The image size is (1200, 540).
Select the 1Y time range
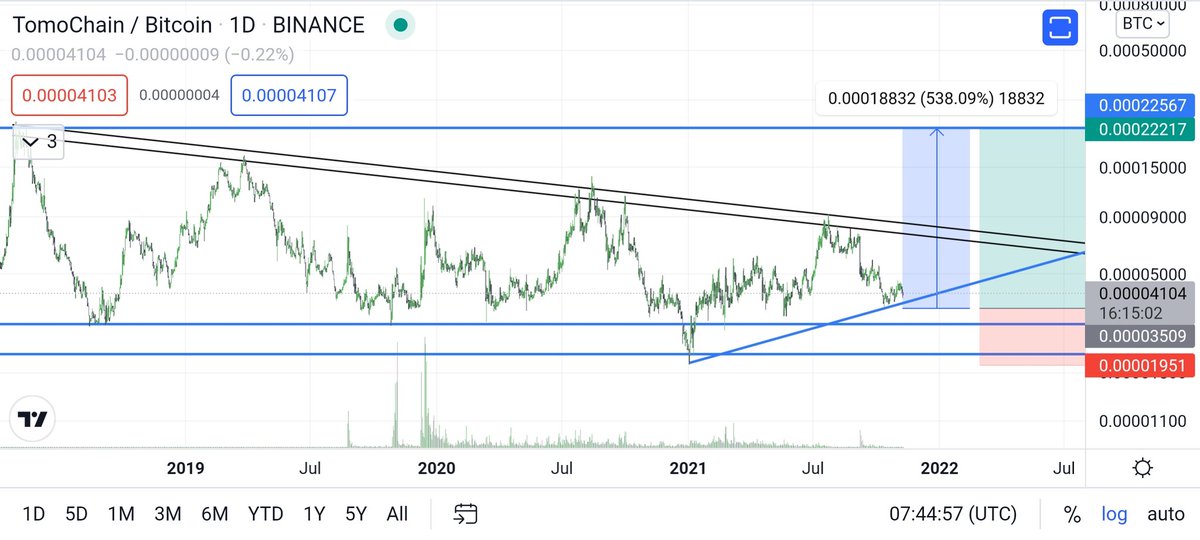coord(314,514)
